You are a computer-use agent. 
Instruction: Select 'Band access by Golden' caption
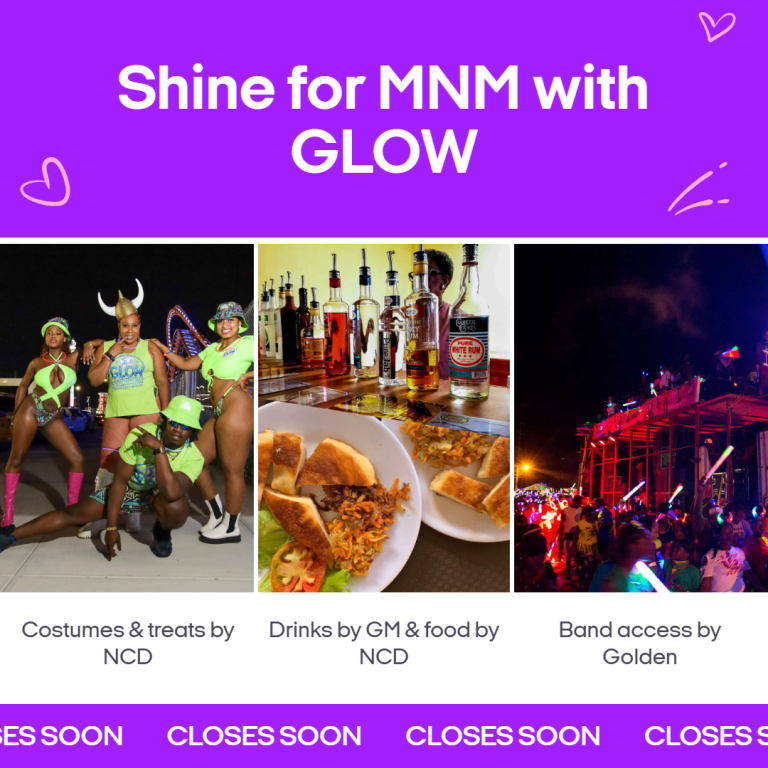click(x=640, y=643)
